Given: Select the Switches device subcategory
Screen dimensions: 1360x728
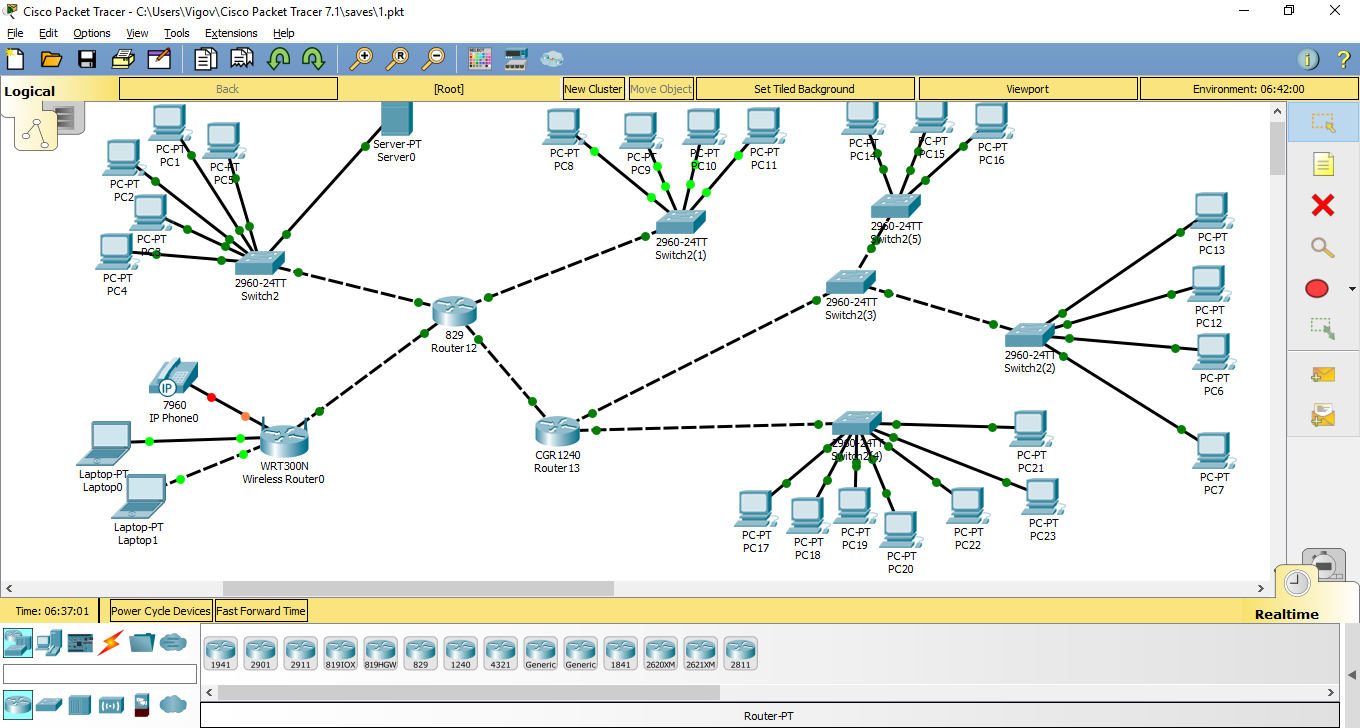Looking at the screenshot, I should tap(48, 705).
